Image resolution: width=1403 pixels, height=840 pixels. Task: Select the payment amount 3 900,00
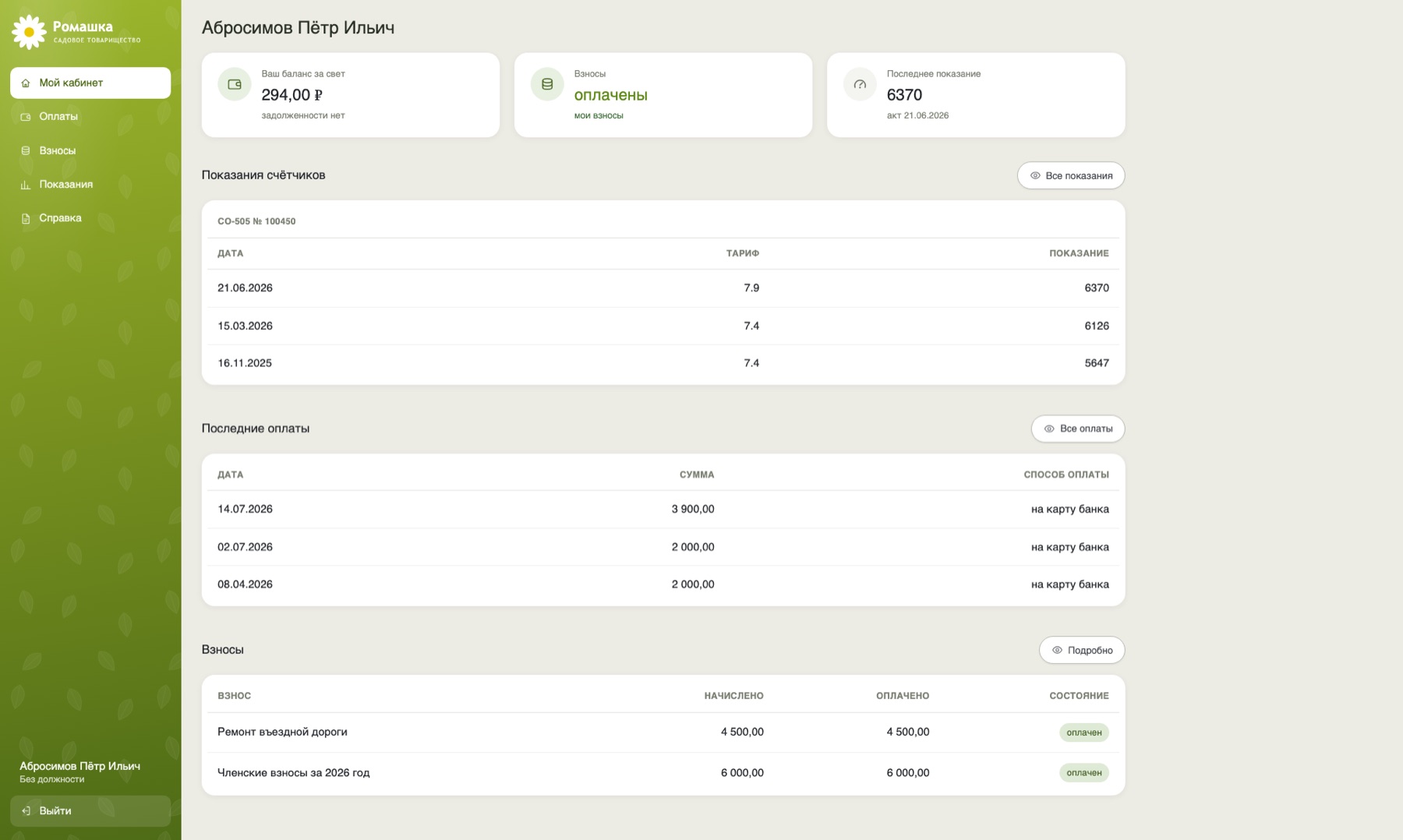(693, 510)
